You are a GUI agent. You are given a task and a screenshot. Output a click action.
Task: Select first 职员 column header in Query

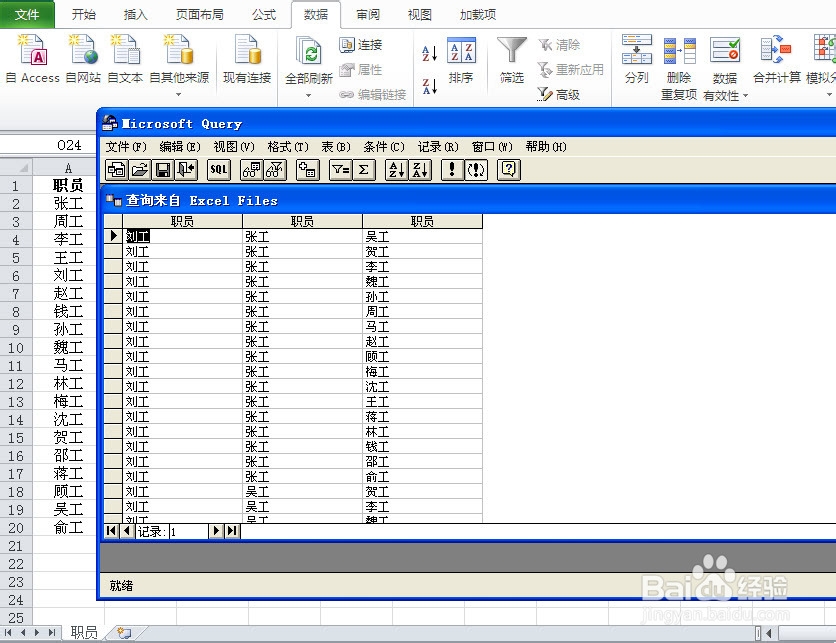tap(182, 221)
